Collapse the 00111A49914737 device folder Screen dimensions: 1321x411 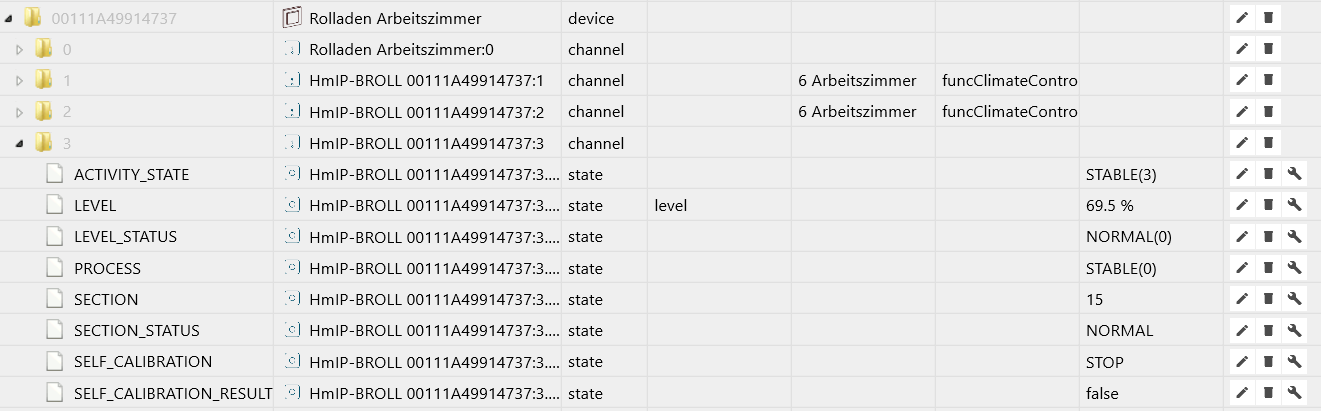tap(8, 18)
